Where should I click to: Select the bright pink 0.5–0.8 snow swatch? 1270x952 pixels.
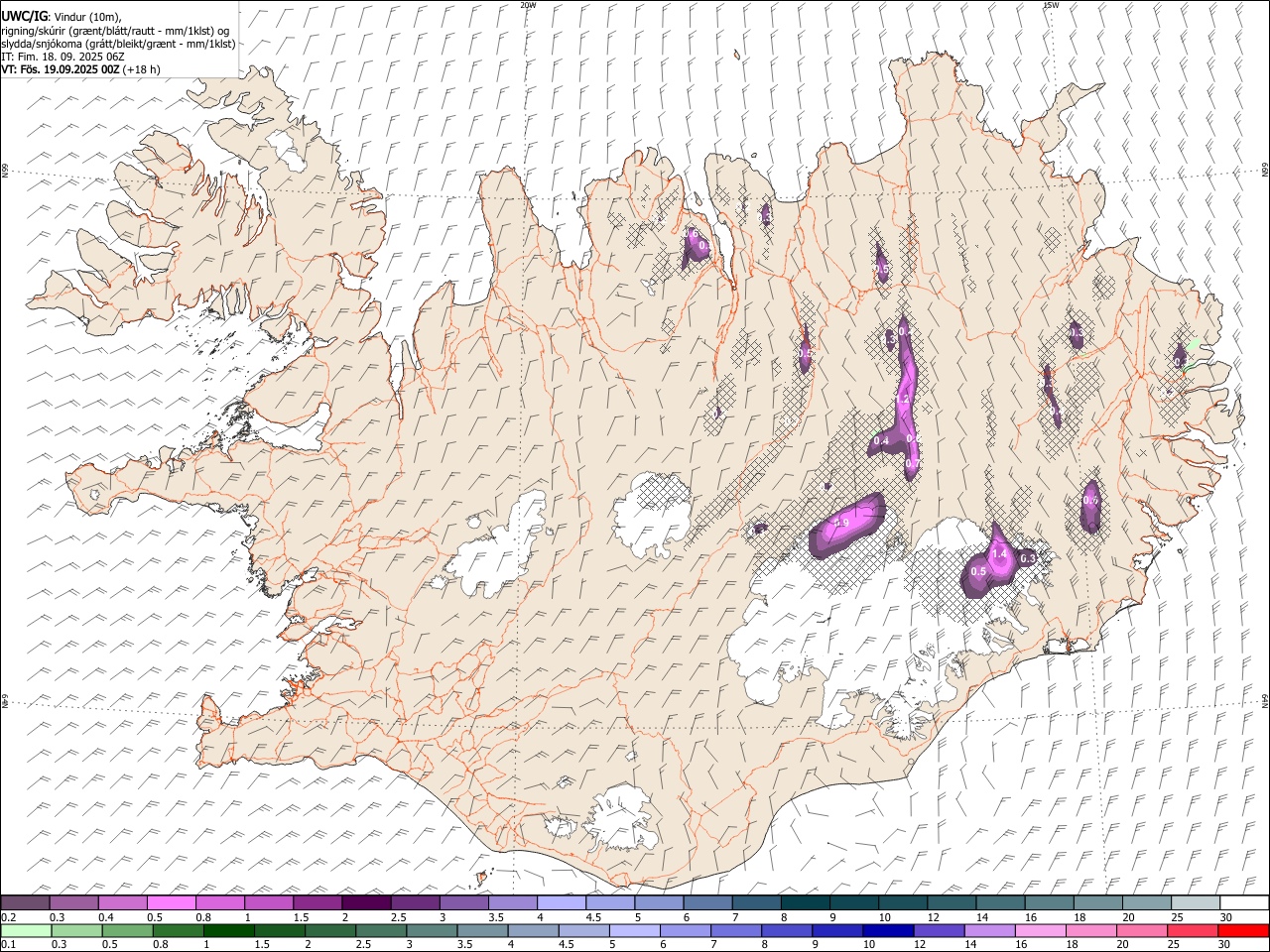(x=172, y=902)
